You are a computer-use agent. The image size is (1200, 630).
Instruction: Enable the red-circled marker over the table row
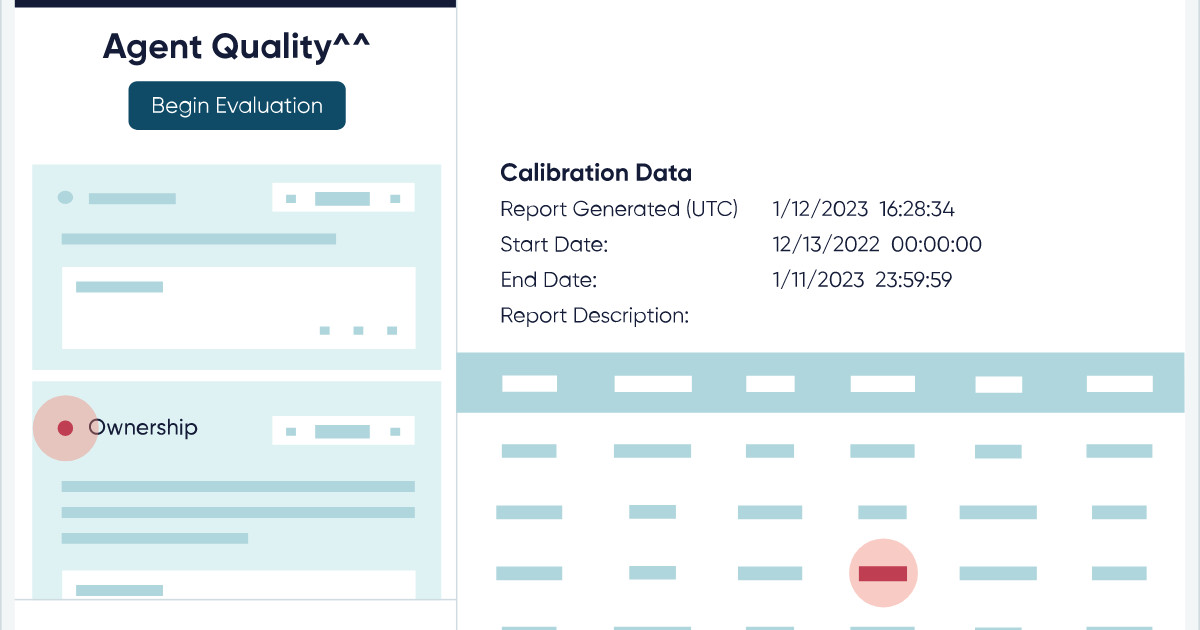coord(883,572)
